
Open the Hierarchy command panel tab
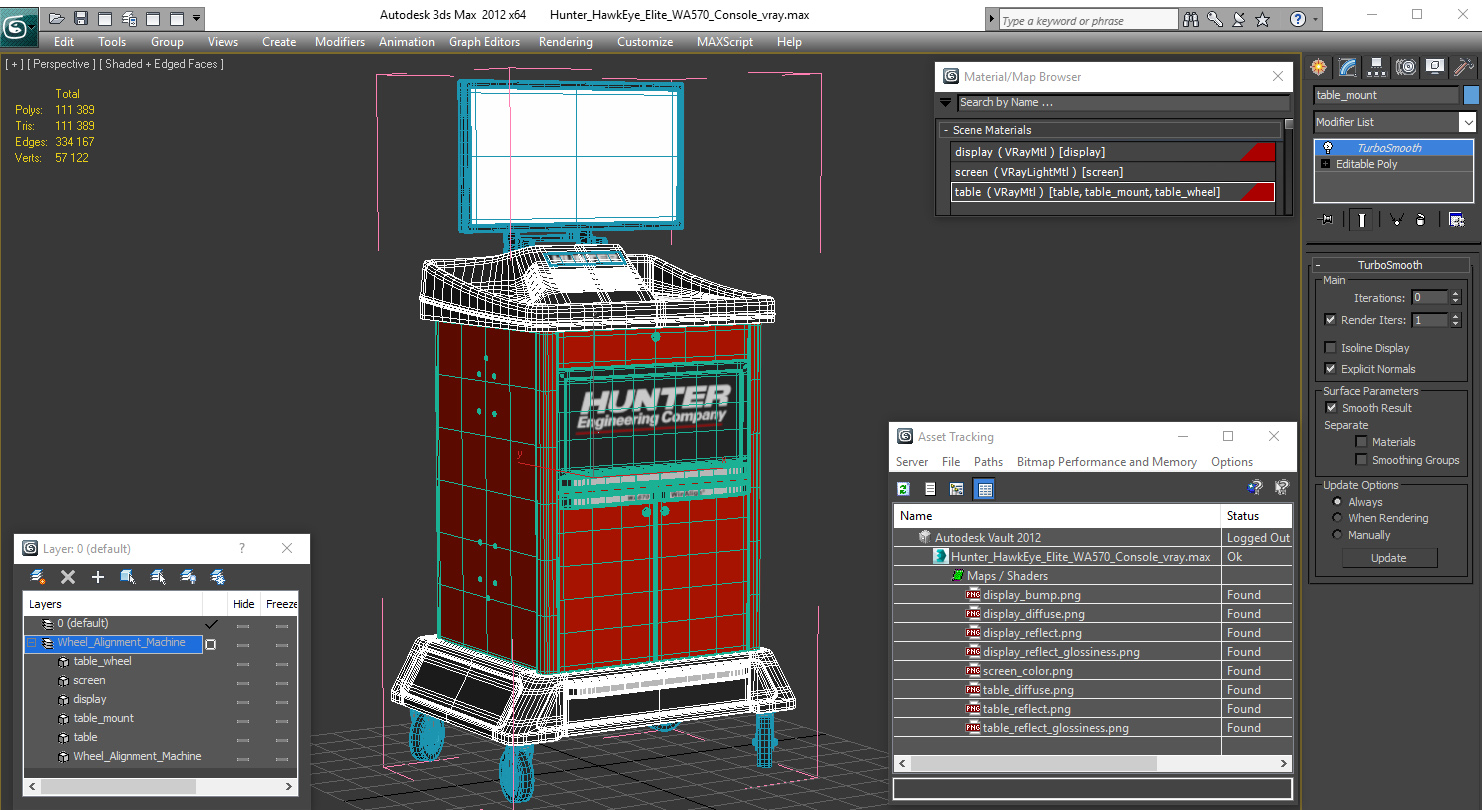[1377, 67]
